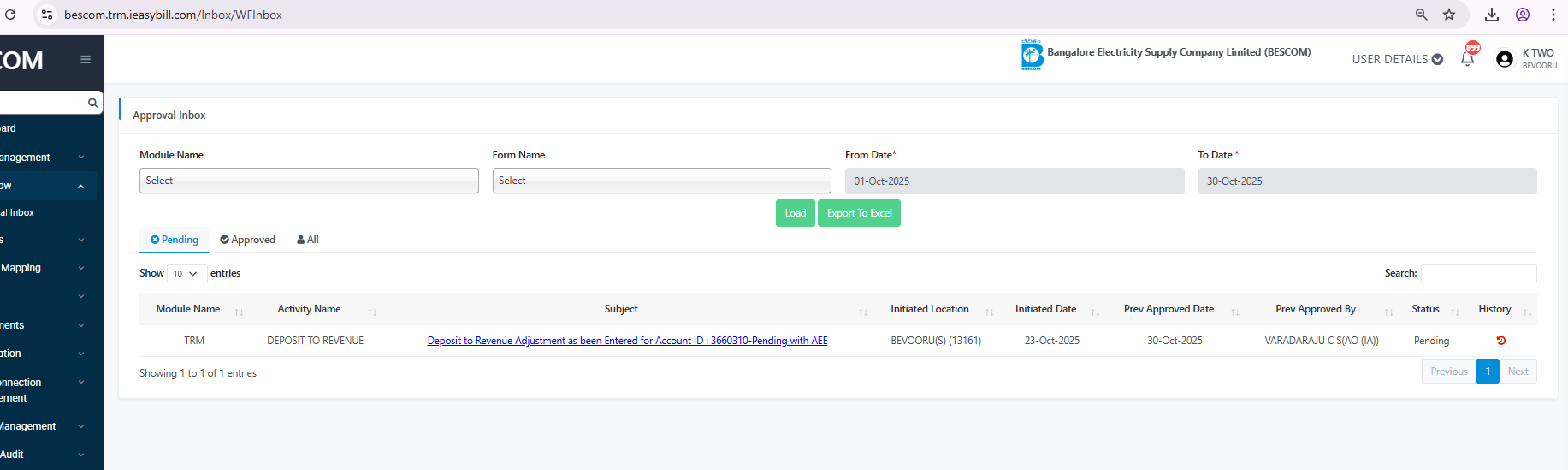
Task: Sort by Subject column arrows
Action: [x=863, y=312]
